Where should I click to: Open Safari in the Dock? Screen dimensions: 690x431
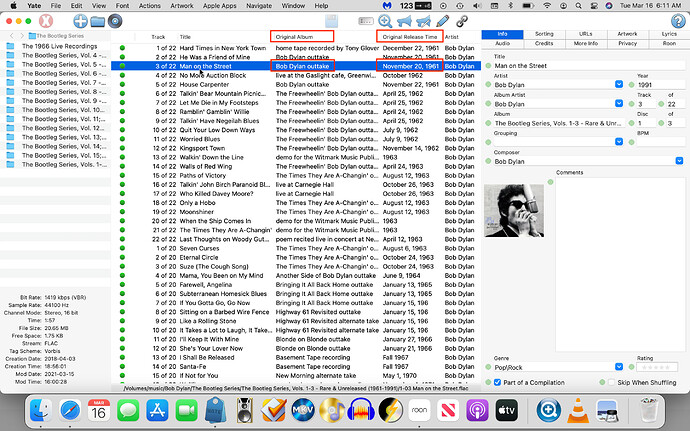(70, 410)
